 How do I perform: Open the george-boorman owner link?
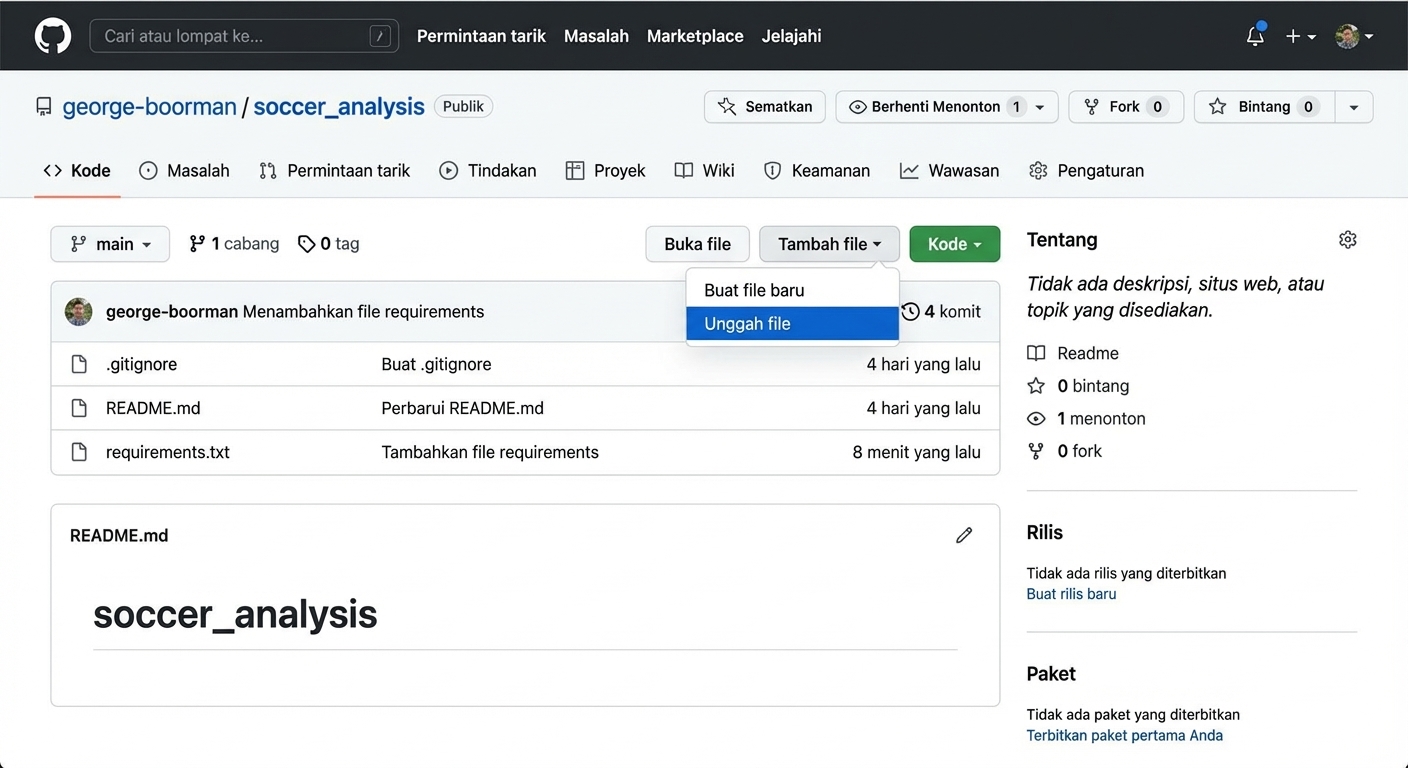(x=149, y=107)
